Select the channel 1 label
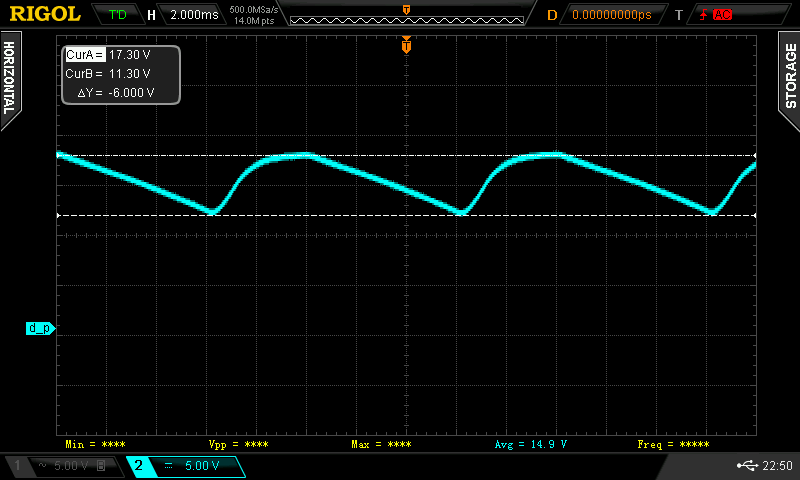 [17, 465]
